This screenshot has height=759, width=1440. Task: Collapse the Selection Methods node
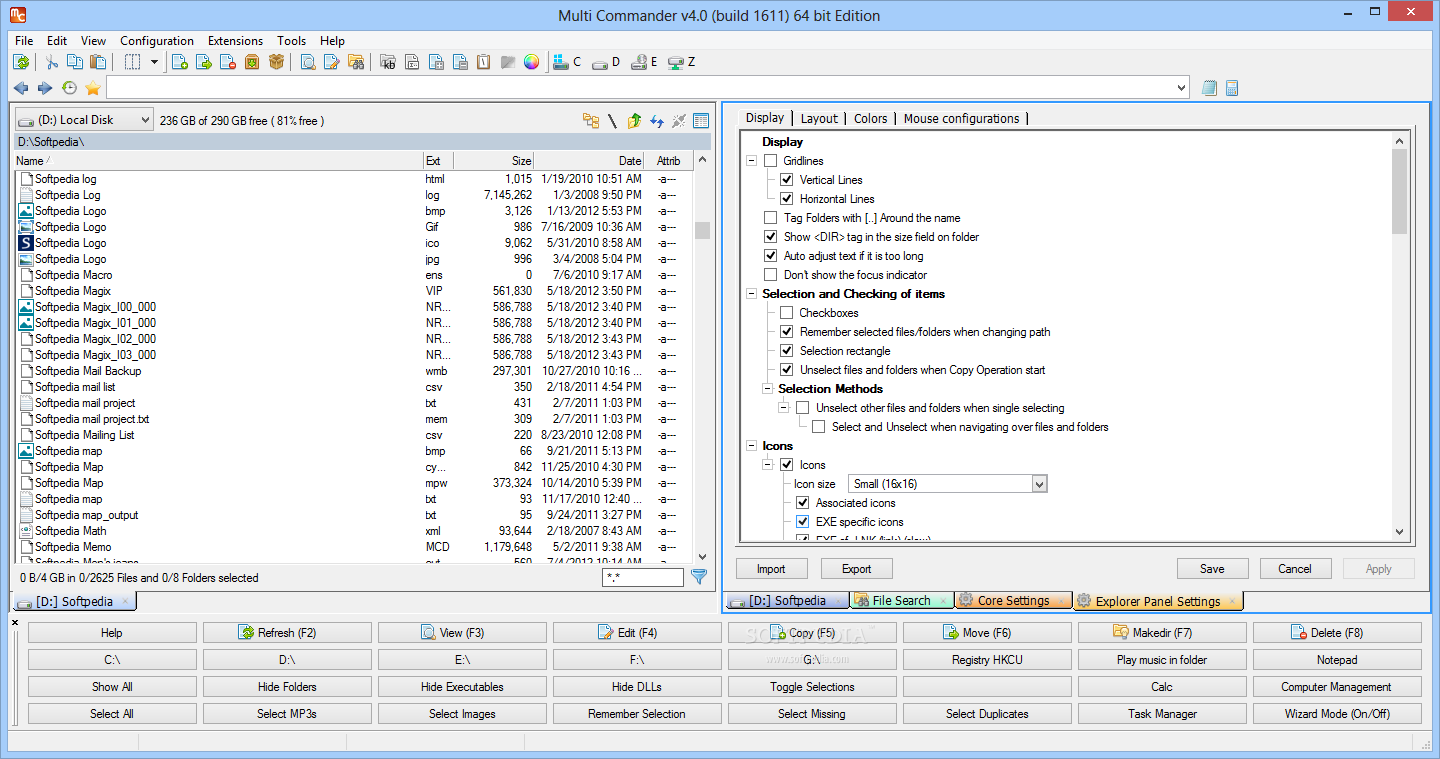coord(767,389)
